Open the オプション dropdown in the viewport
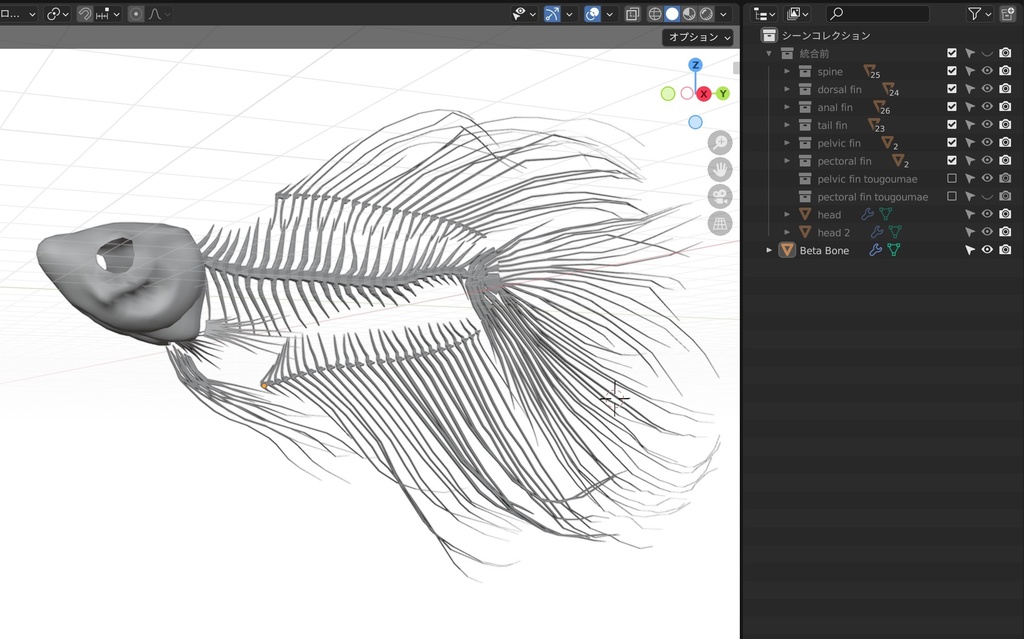 coord(698,35)
